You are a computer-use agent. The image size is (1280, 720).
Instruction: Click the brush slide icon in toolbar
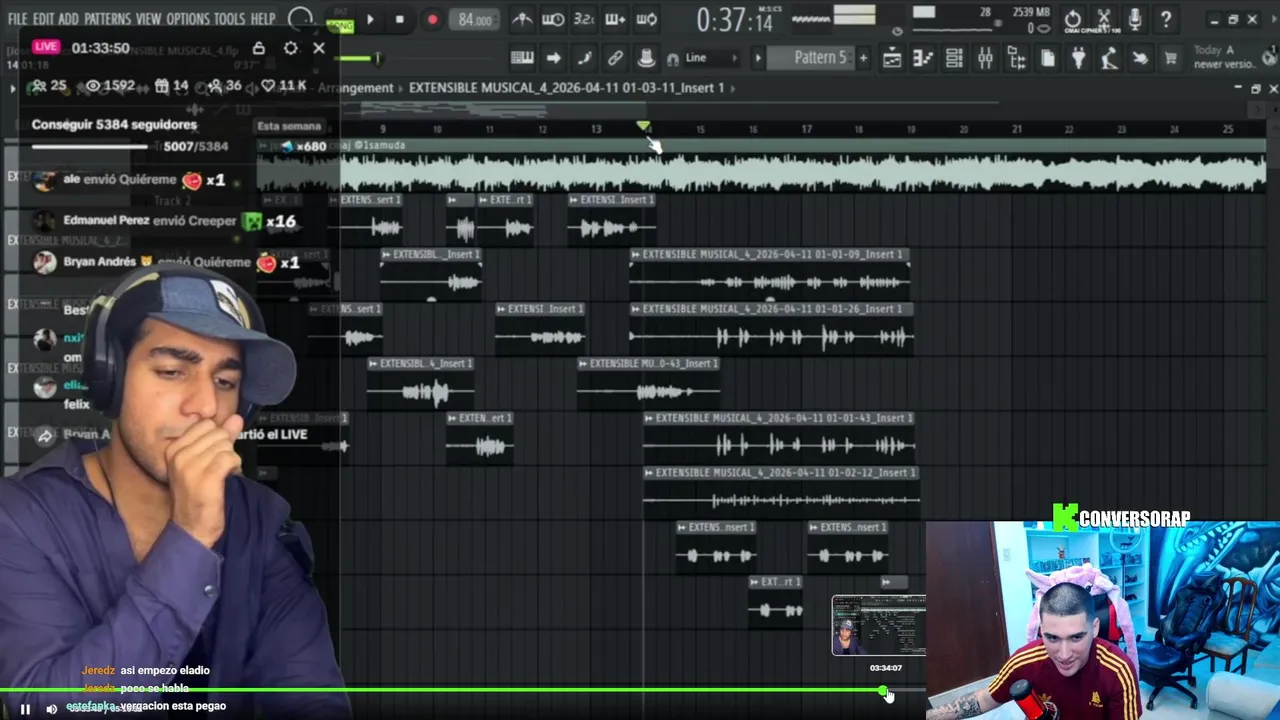(x=584, y=58)
